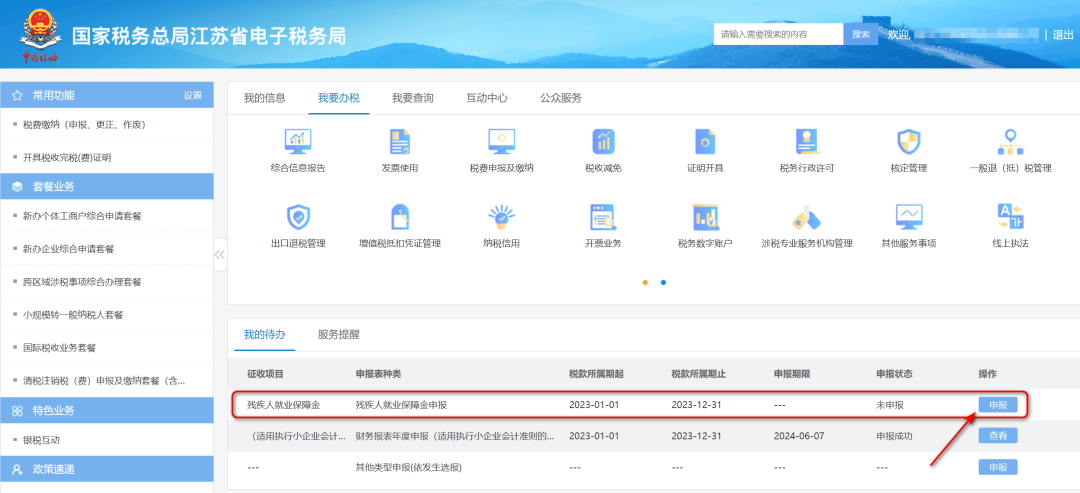Open 发票使用 icon
Image resolution: width=1080 pixels, height=493 pixels.
coord(399,141)
